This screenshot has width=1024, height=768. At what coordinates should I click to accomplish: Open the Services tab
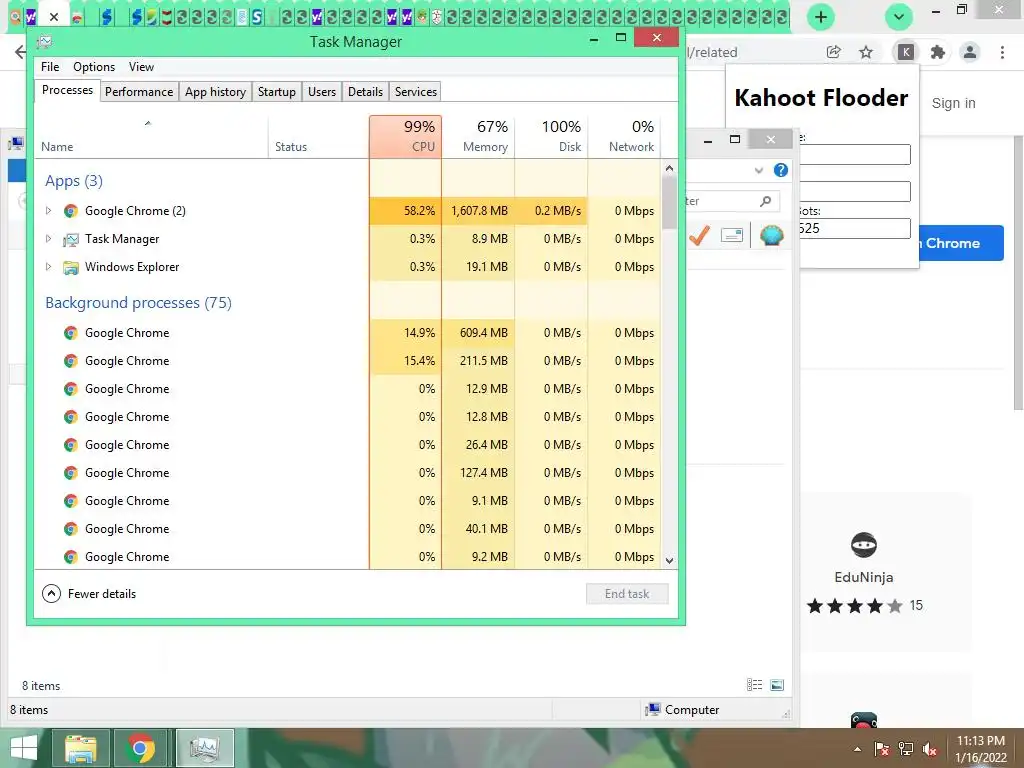(x=415, y=92)
